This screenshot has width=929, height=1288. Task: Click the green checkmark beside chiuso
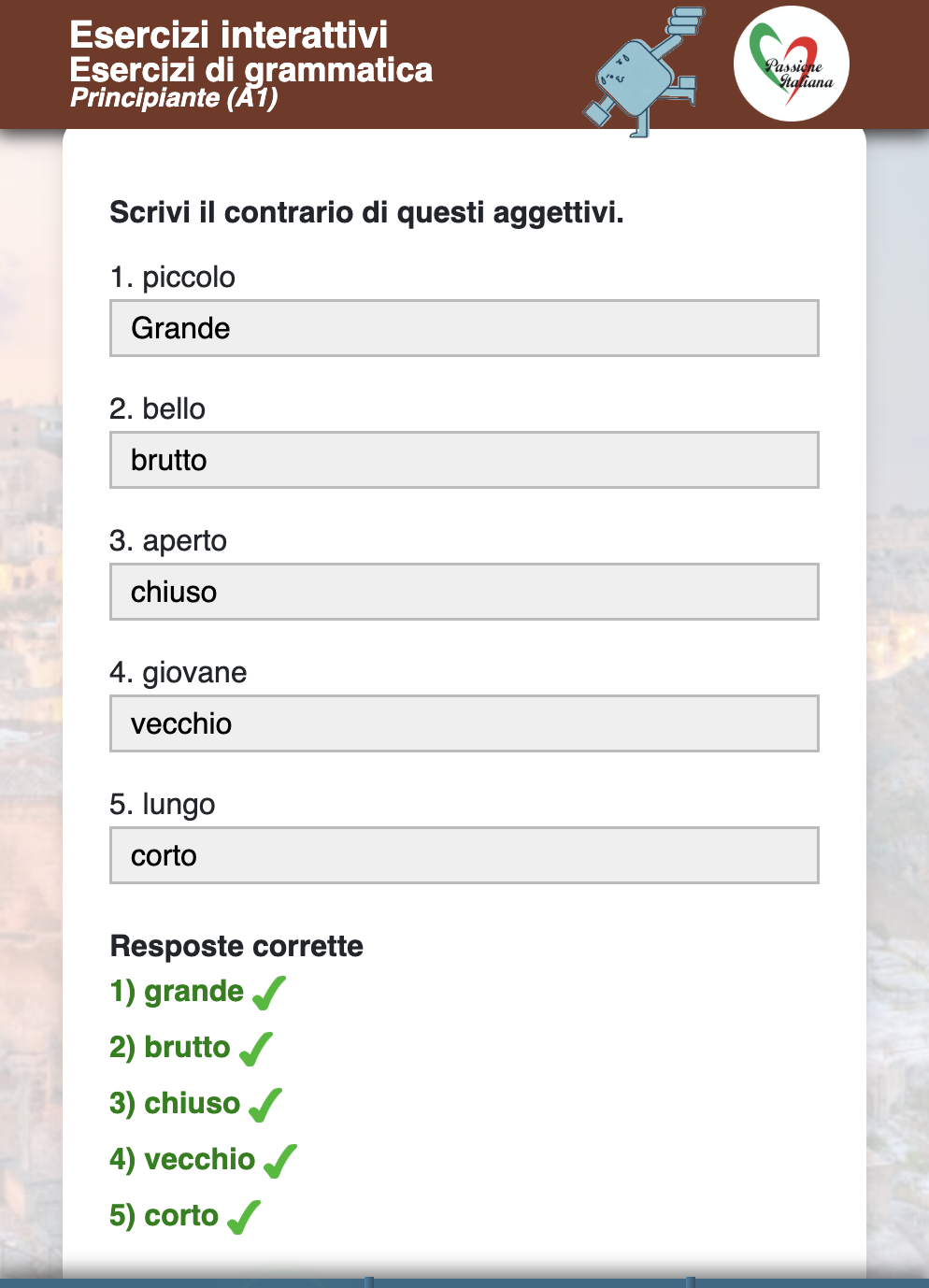point(265,1105)
